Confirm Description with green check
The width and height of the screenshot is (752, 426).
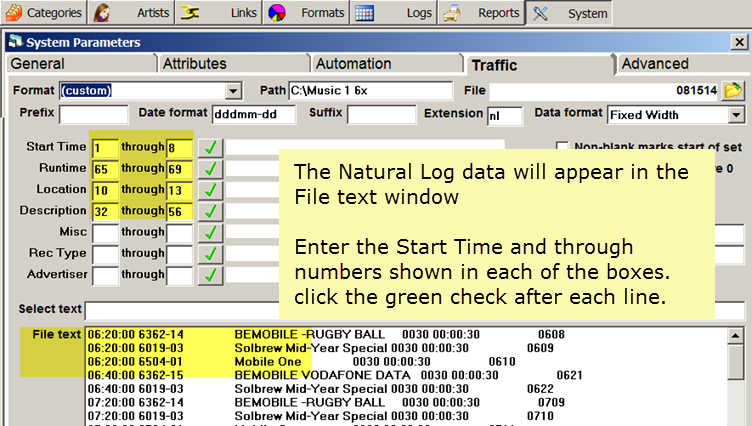[x=210, y=211]
